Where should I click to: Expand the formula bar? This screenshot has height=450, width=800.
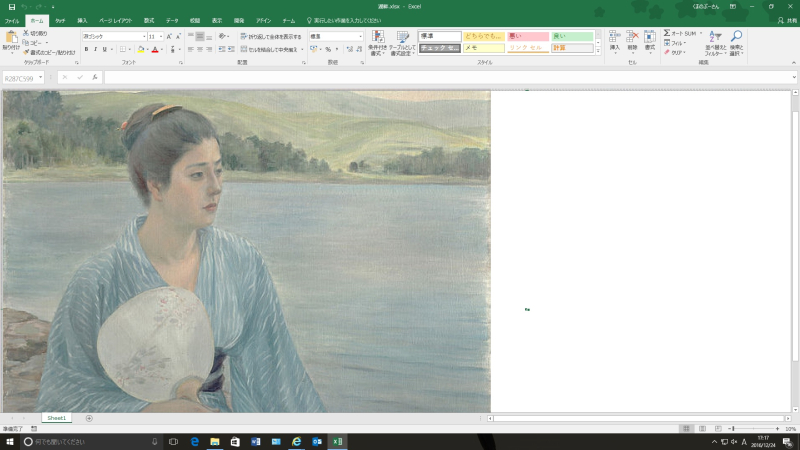click(x=794, y=78)
